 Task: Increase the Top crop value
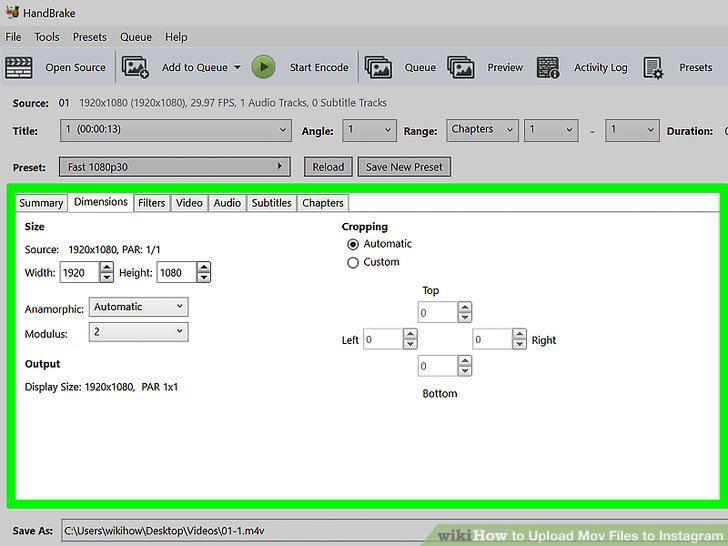point(464,307)
